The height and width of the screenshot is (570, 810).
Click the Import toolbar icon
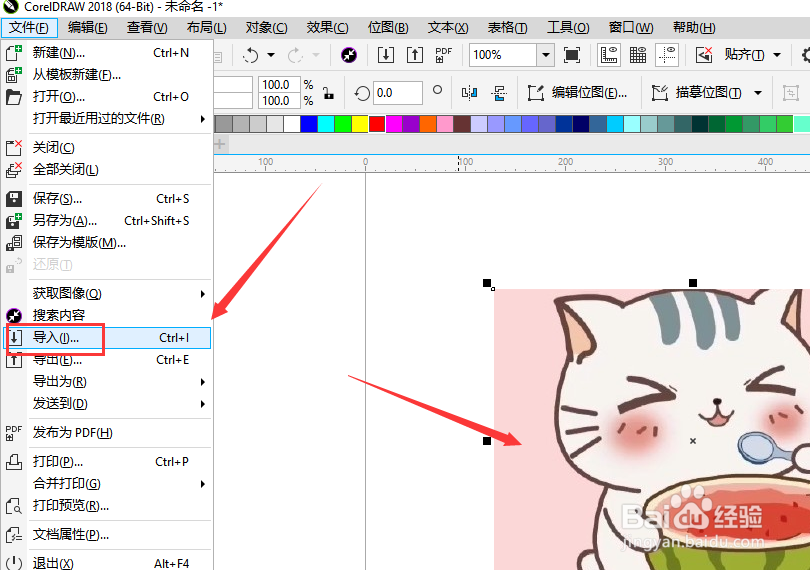click(x=385, y=55)
